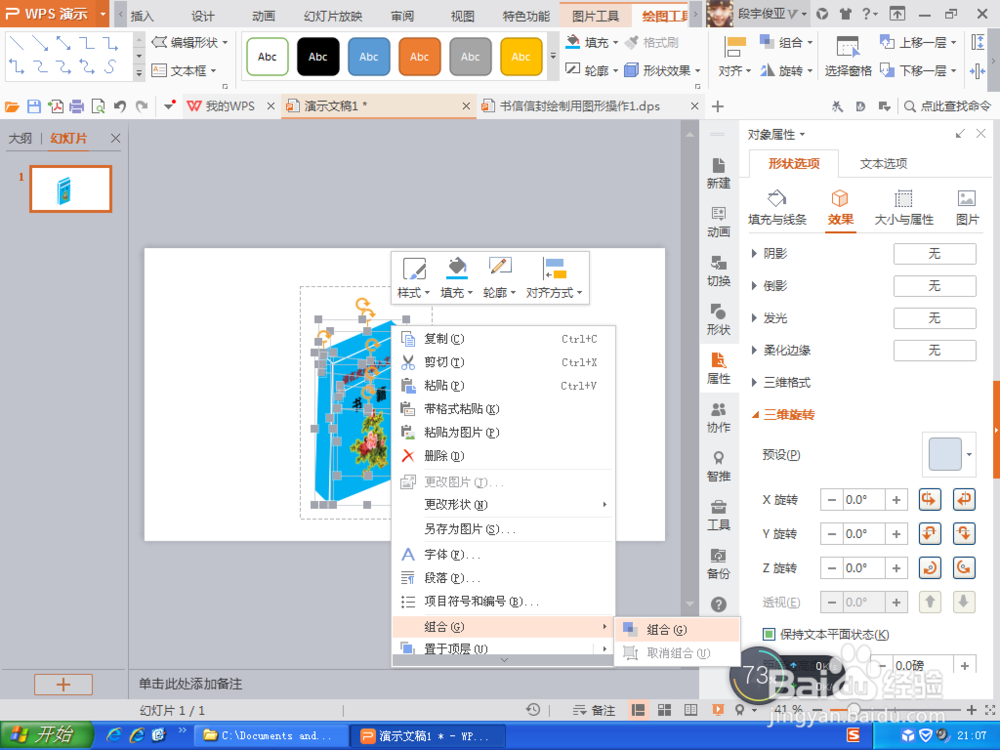Click the 格式刷 format painter
The image size is (1000, 750).
click(x=652, y=43)
